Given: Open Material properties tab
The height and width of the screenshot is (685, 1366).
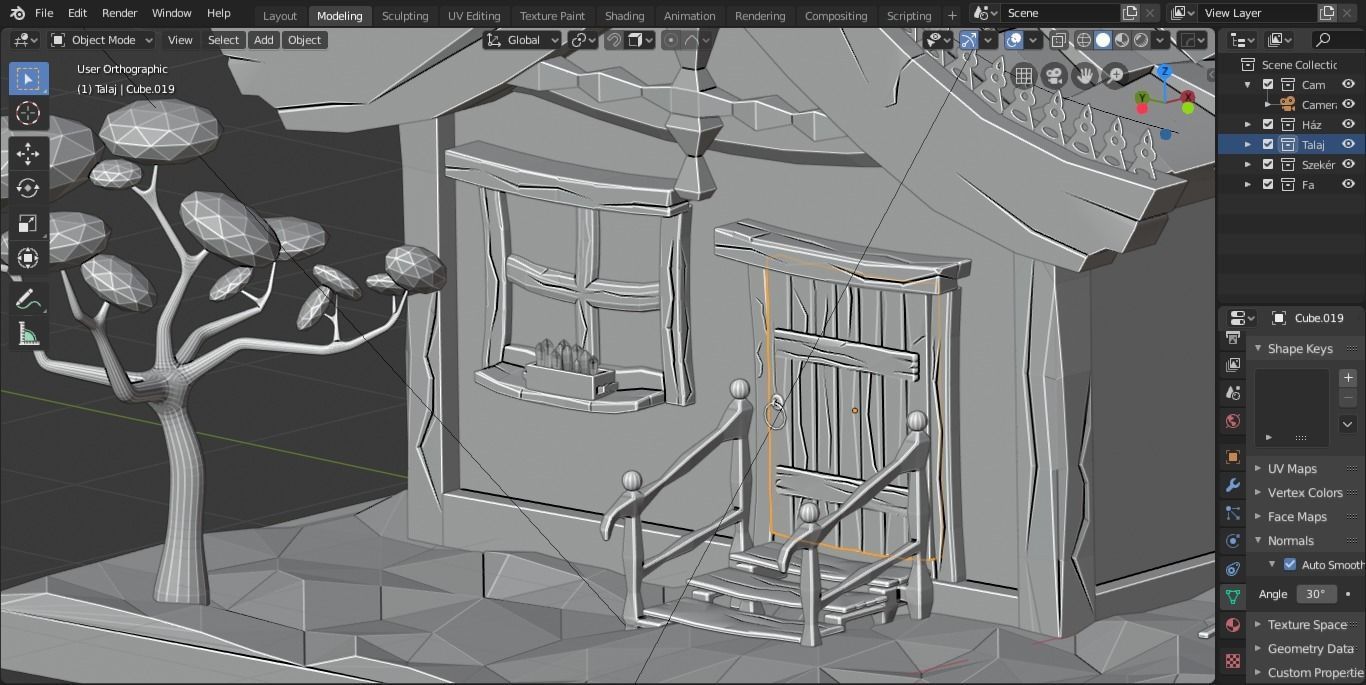Looking at the screenshot, I should [x=1232, y=625].
